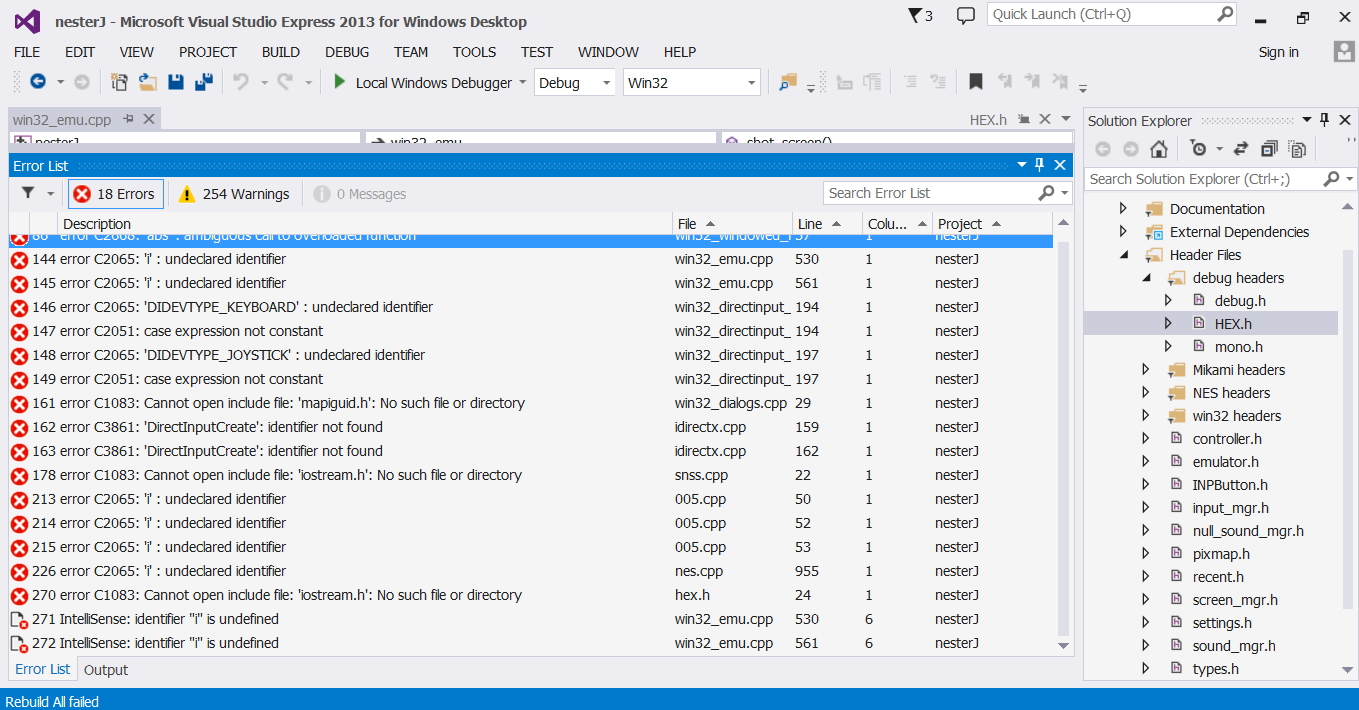Sort by the Line column header

tap(827, 224)
